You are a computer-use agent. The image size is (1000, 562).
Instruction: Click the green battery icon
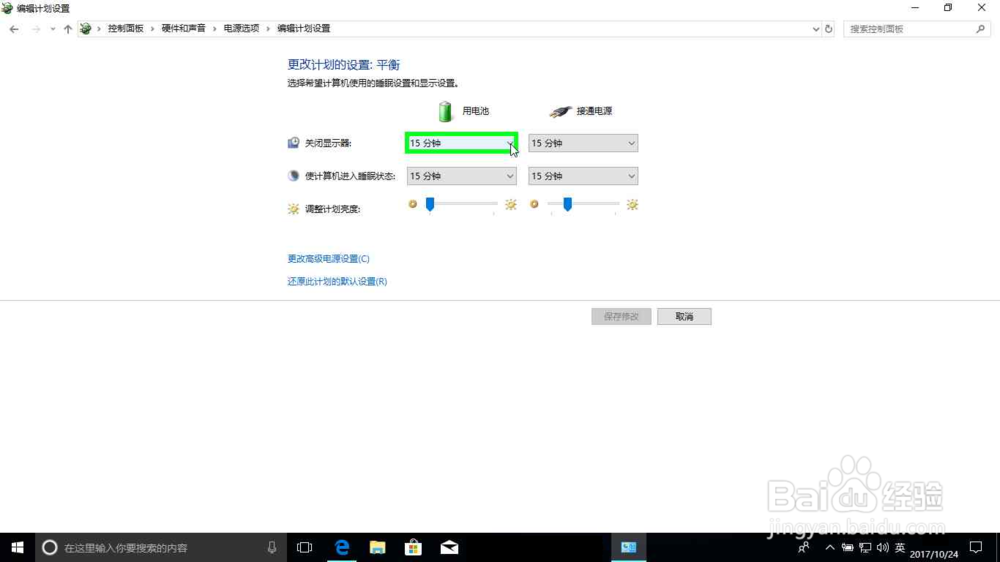tap(445, 111)
